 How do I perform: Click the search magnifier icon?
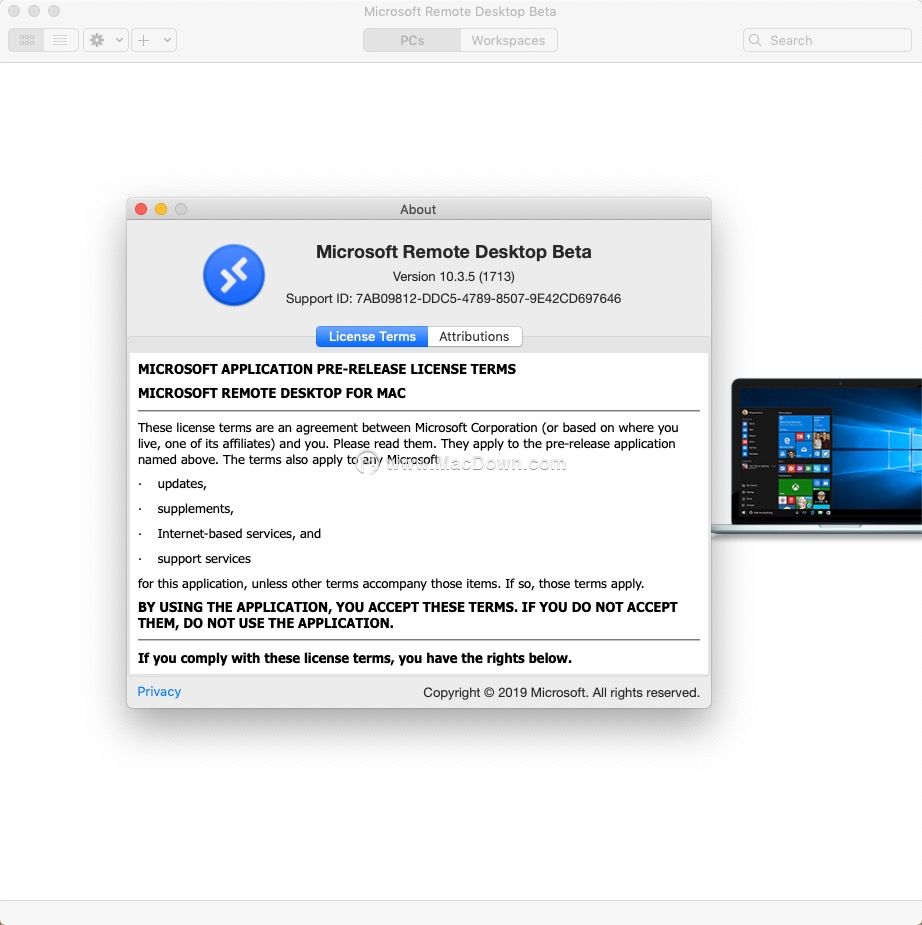(756, 41)
